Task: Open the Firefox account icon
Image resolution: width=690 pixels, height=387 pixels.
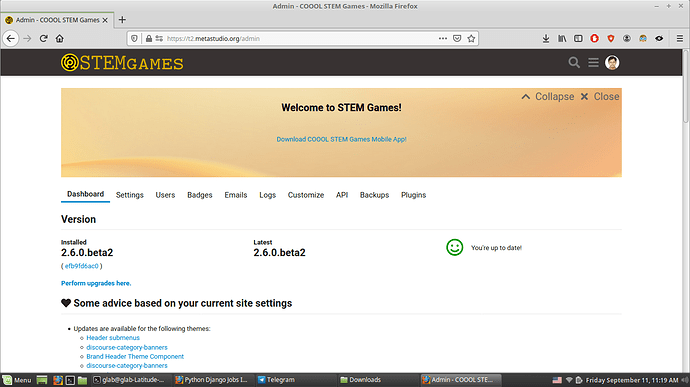Action: click(627, 39)
